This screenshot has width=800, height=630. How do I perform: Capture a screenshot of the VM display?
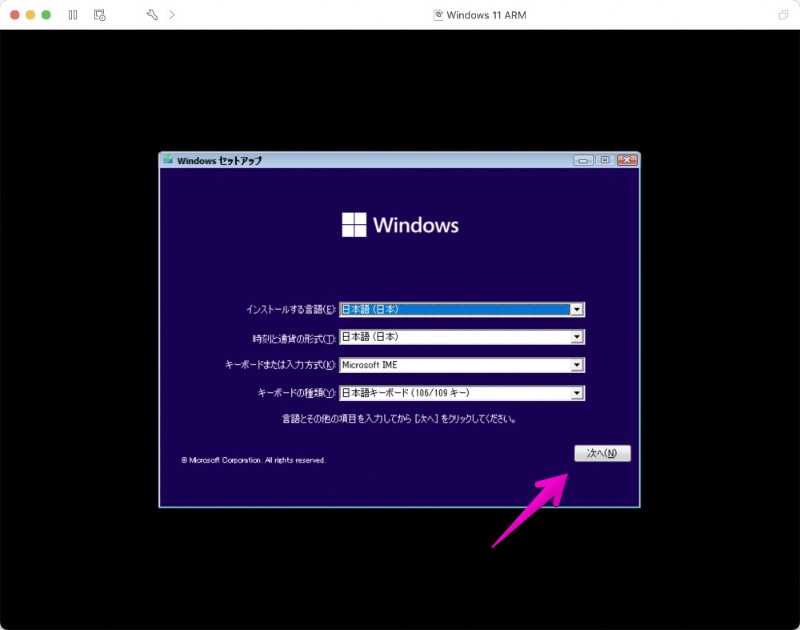coord(101,15)
